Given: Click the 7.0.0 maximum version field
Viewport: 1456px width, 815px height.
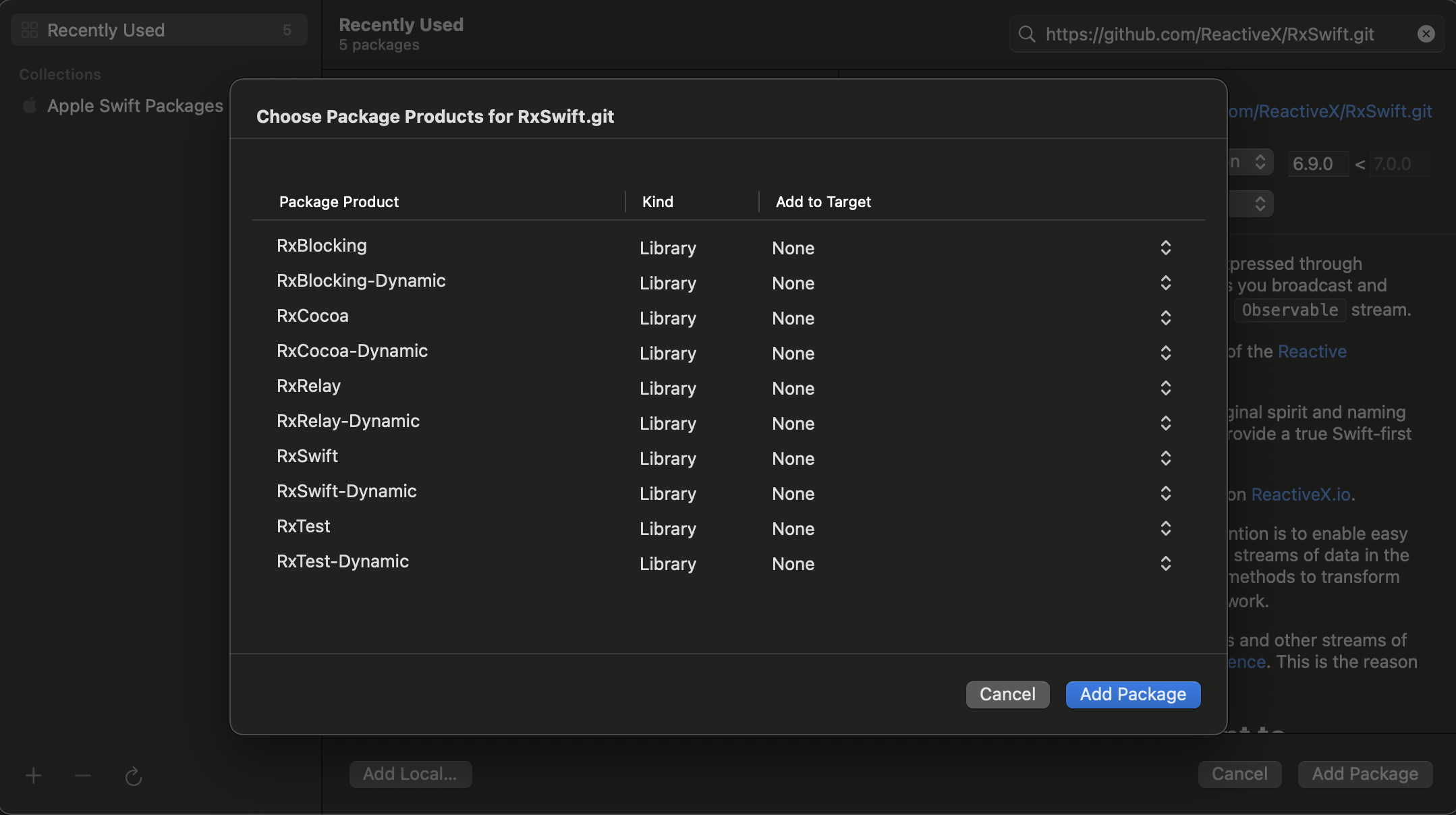Looking at the screenshot, I should tap(1401, 164).
